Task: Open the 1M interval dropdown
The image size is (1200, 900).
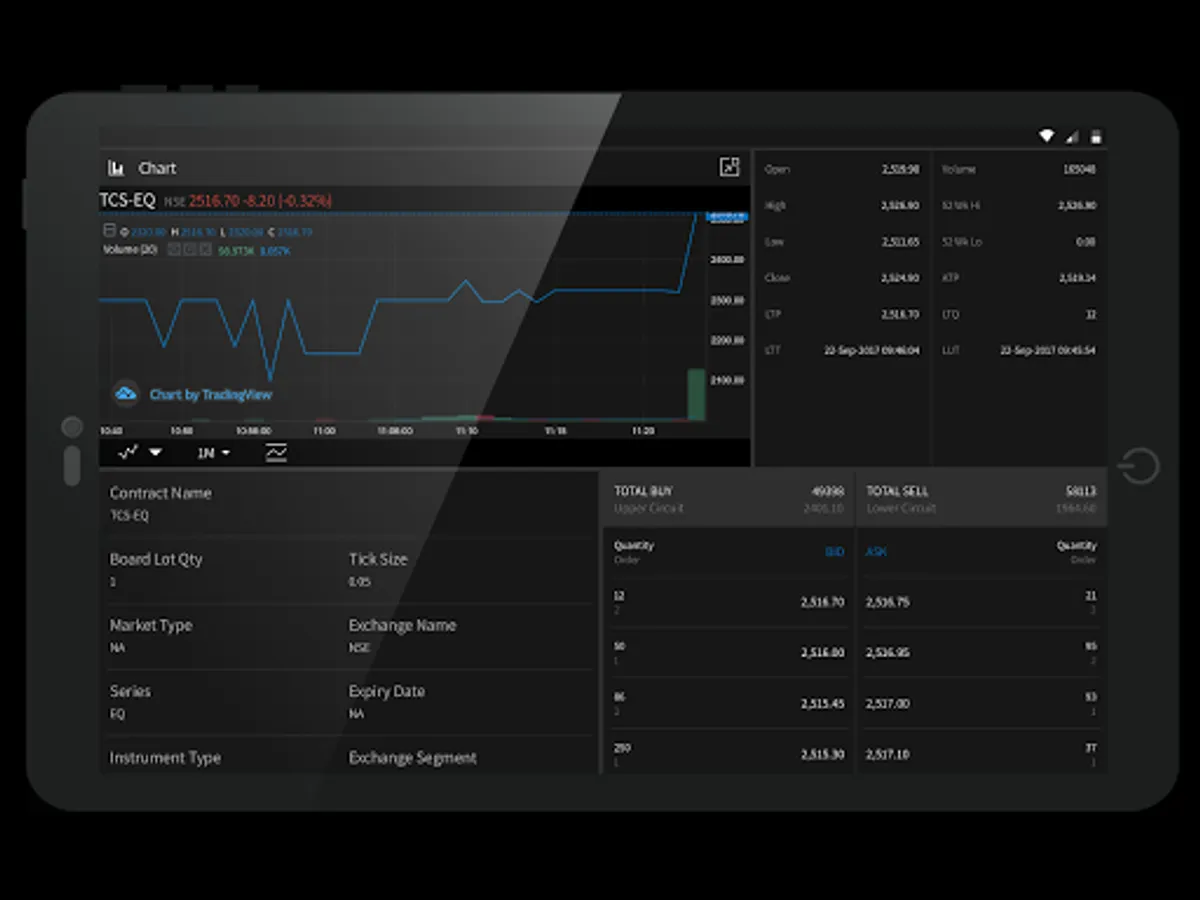Action: (213, 453)
